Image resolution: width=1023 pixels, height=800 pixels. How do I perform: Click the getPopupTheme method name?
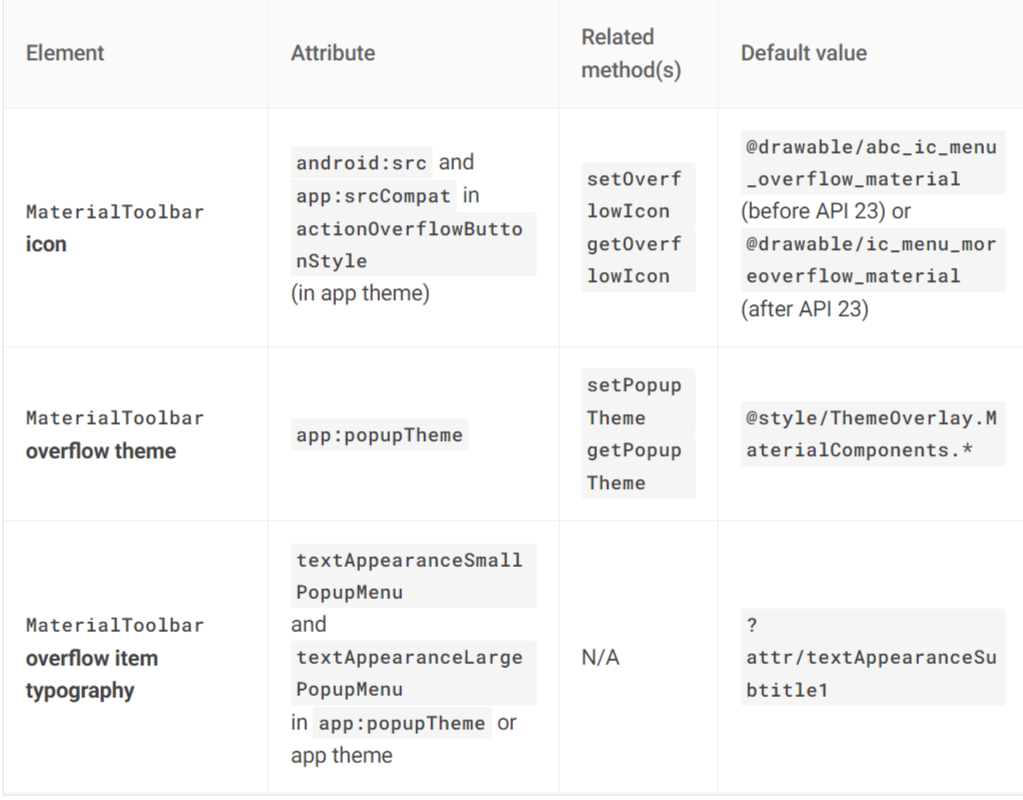point(634,466)
